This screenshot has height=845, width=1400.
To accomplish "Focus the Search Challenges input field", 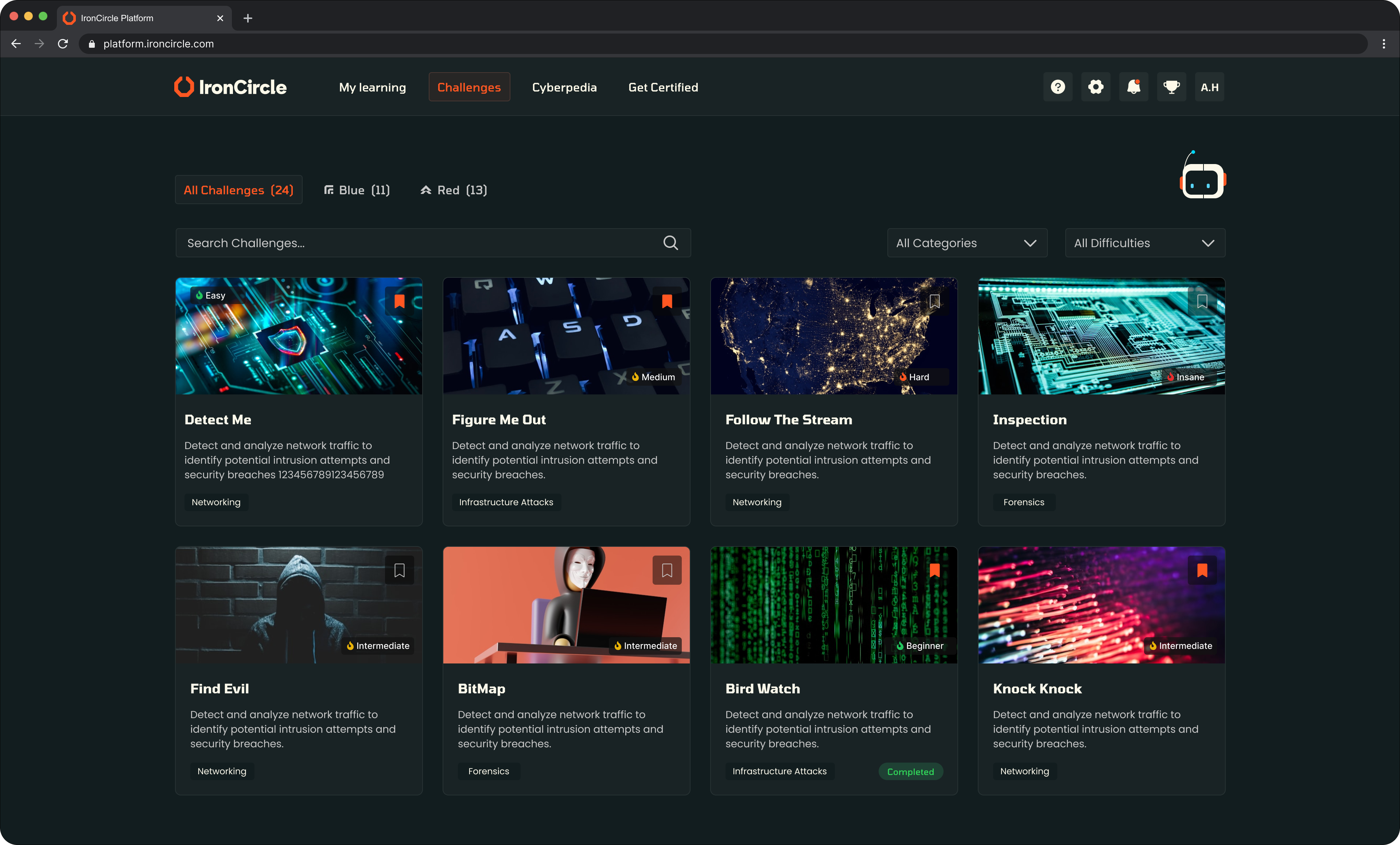I will click(x=420, y=243).
